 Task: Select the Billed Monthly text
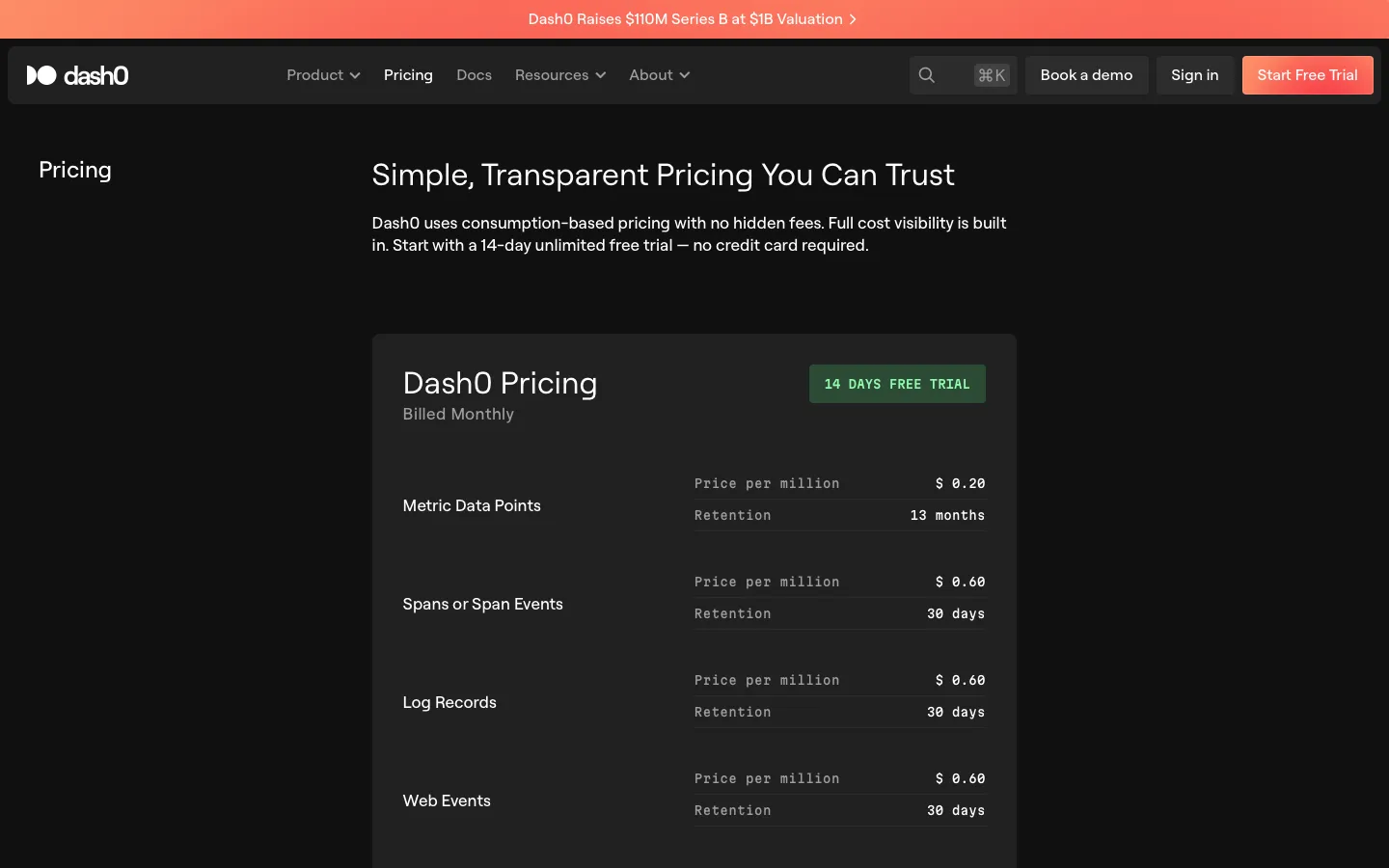pos(458,414)
